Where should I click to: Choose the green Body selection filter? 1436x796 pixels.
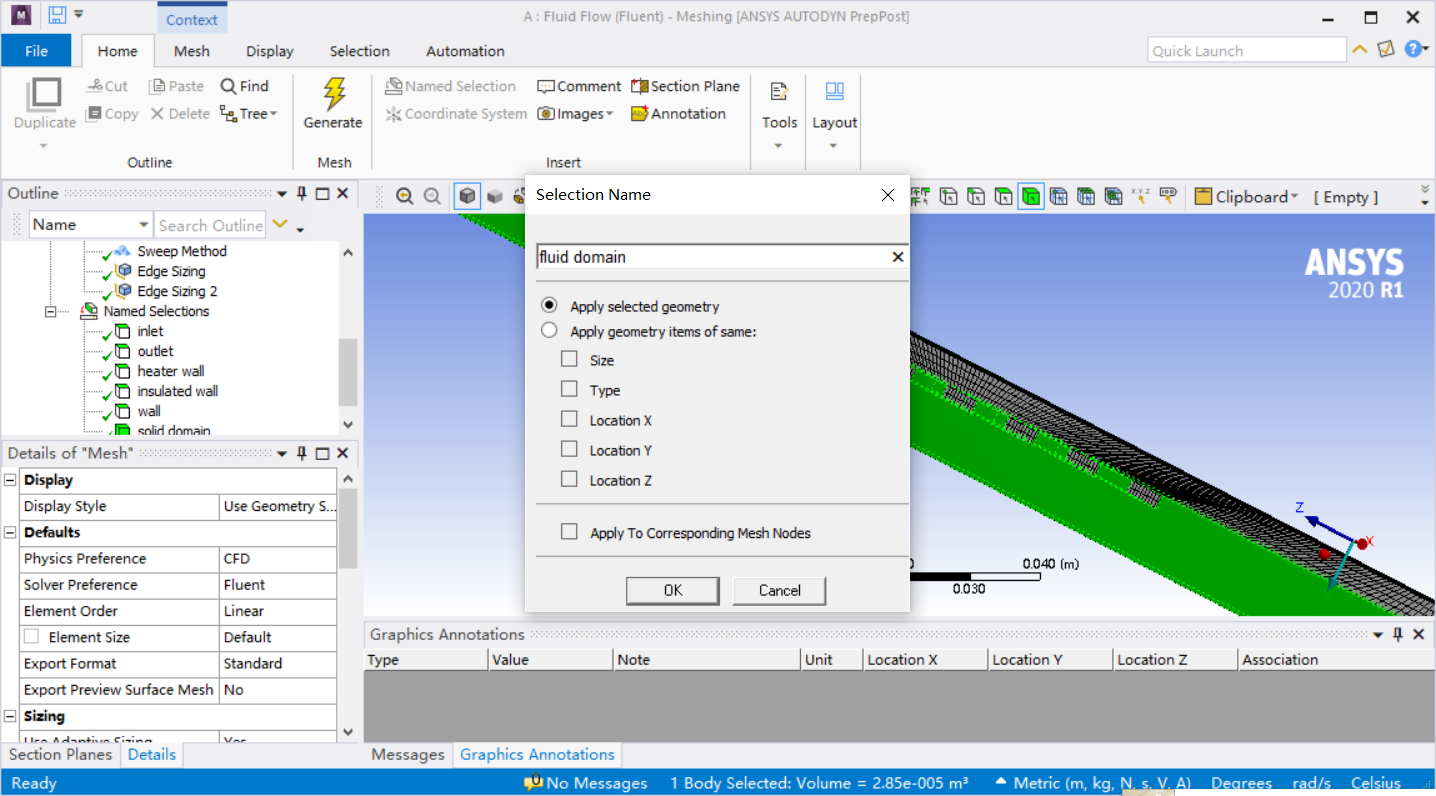click(x=1031, y=197)
